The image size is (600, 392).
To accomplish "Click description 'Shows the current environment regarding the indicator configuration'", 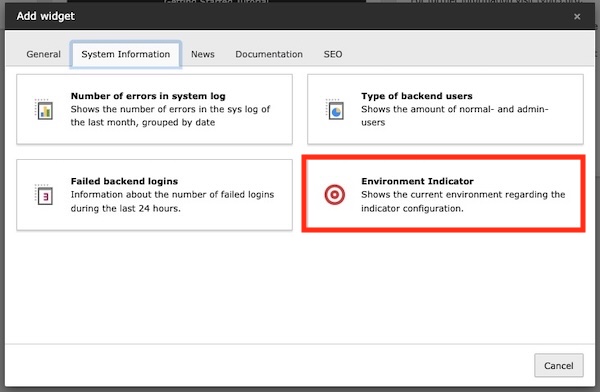I will [463, 201].
